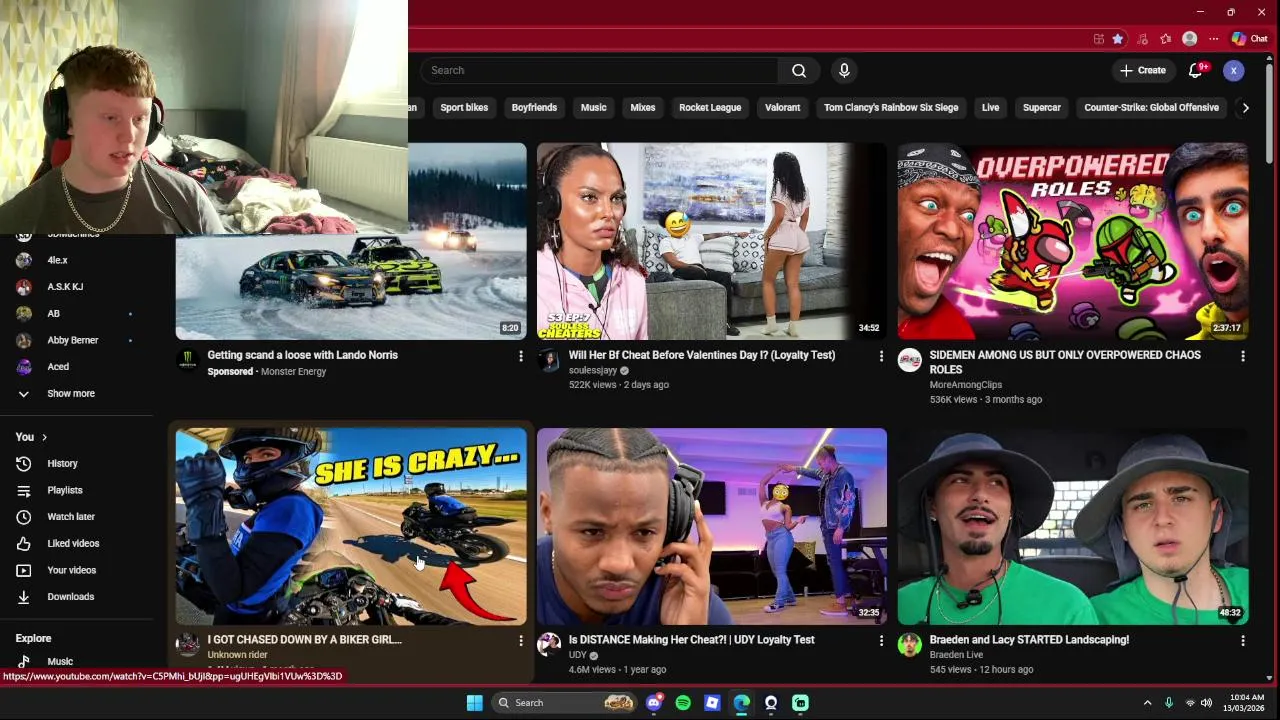
Task: Open the UDY Loyalty Test thumbnail
Action: coord(711,526)
